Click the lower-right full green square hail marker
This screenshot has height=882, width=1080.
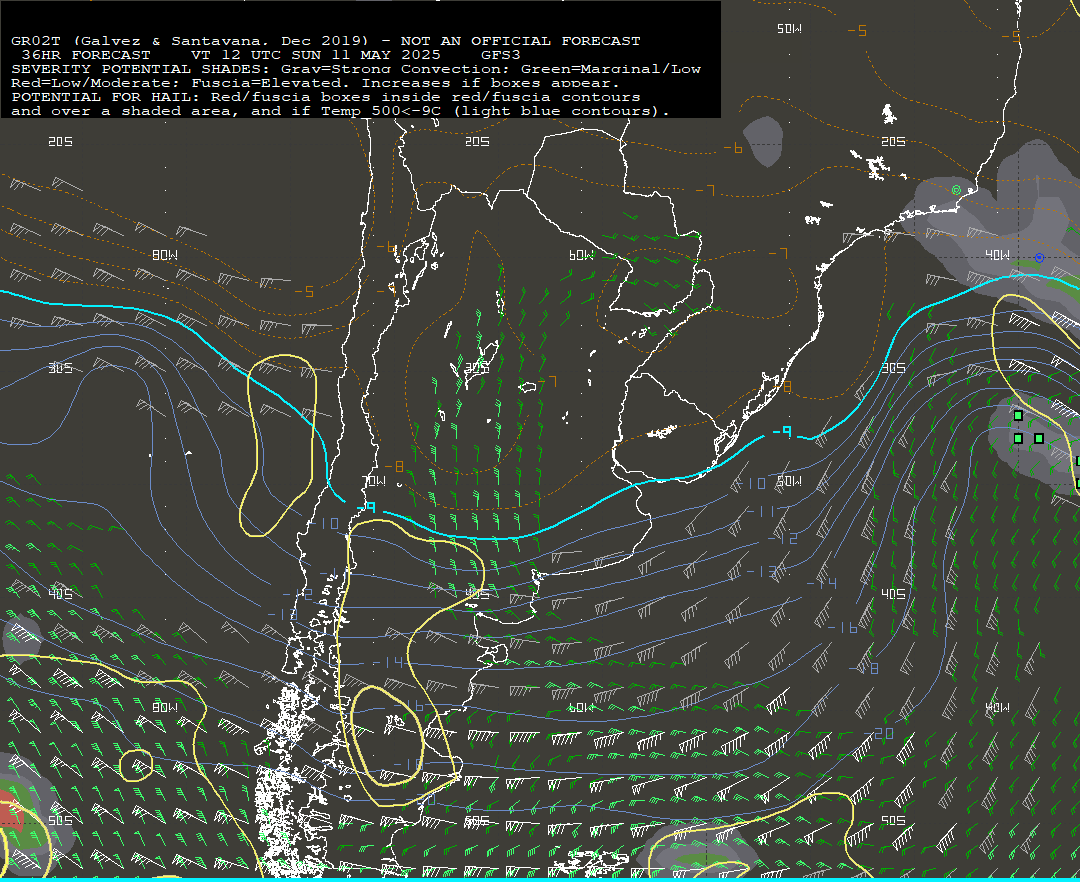click(x=1039, y=439)
